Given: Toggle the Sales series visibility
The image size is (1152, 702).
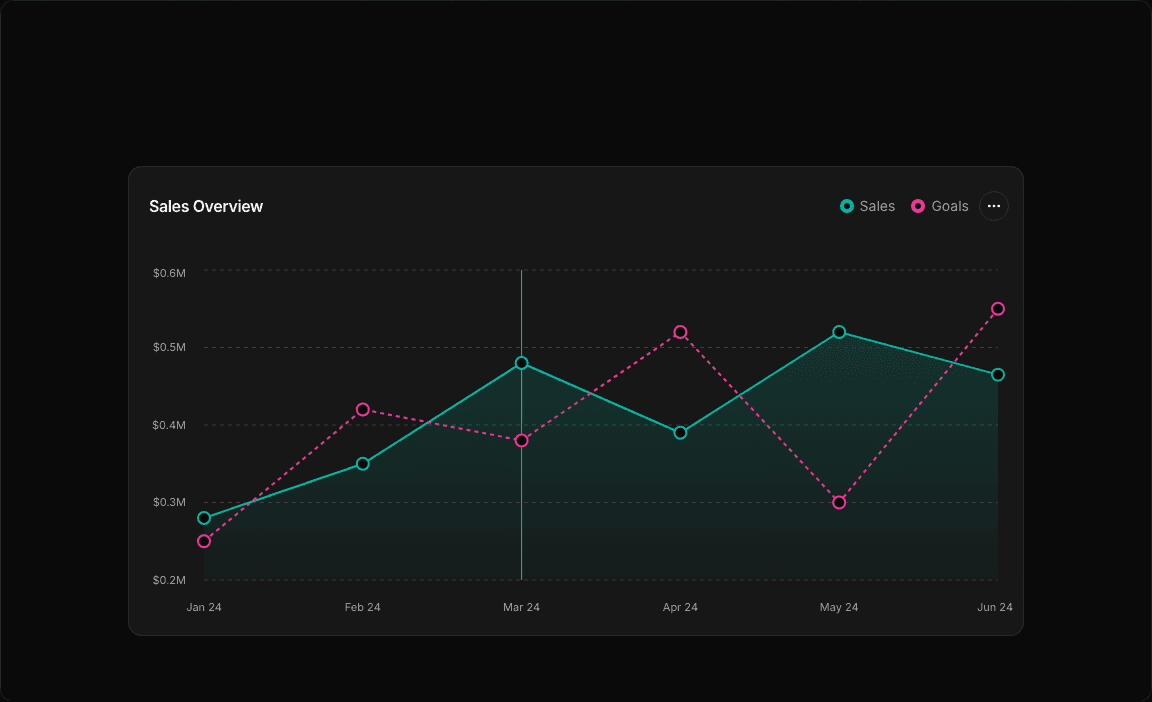Looking at the screenshot, I should click(868, 206).
